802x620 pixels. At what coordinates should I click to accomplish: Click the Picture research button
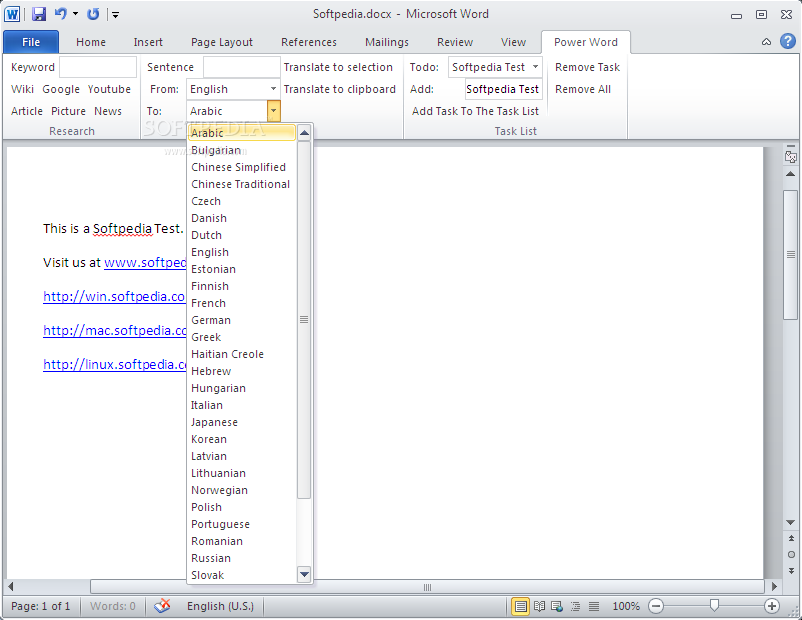(x=68, y=111)
